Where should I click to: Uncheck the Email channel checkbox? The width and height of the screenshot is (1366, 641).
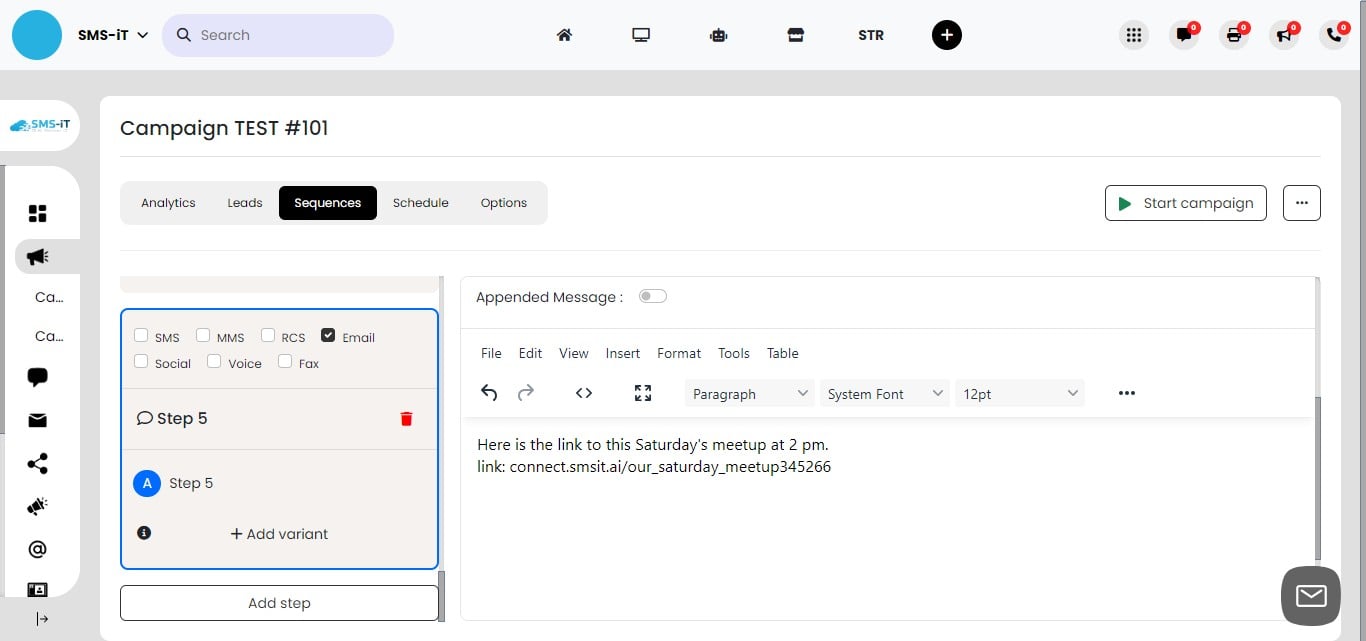328,334
